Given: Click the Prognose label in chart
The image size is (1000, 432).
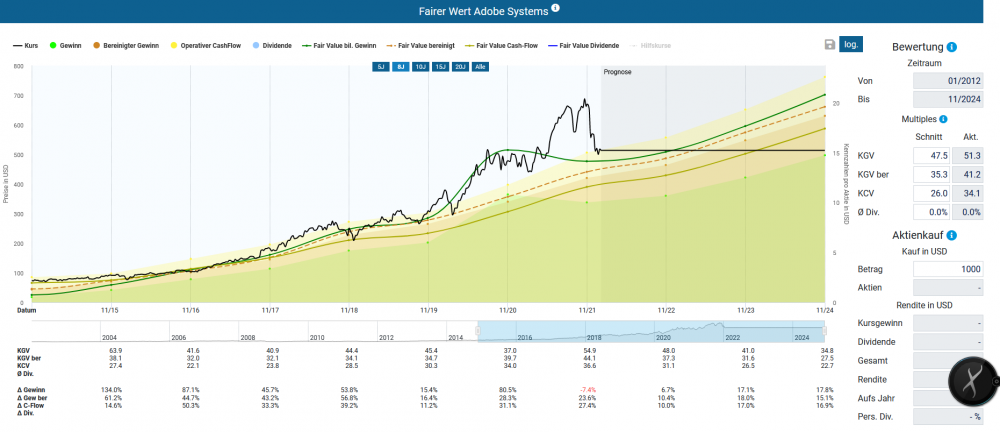Looking at the screenshot, I should [617, 72].
